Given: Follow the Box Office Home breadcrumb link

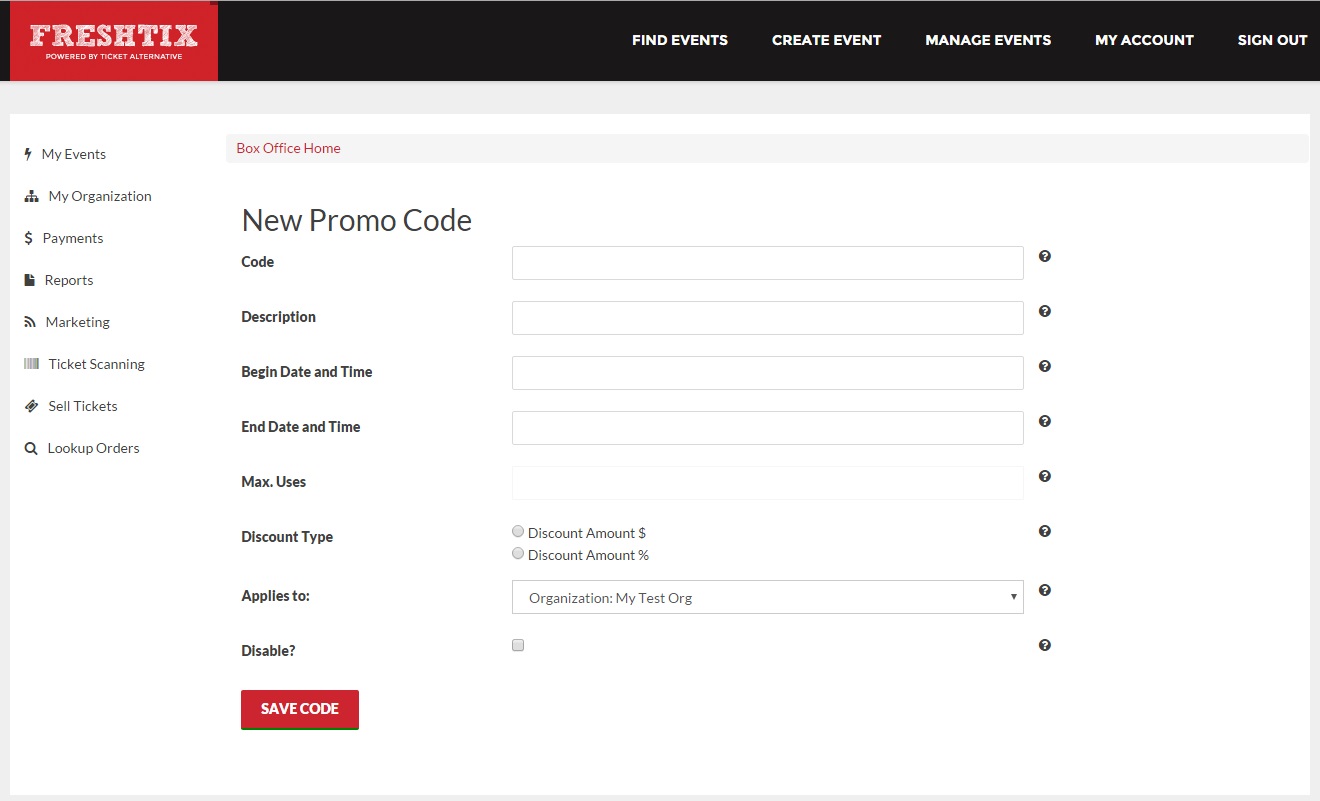Looking at the screenshot, I should pyautogui.click(x=288, y=148).
